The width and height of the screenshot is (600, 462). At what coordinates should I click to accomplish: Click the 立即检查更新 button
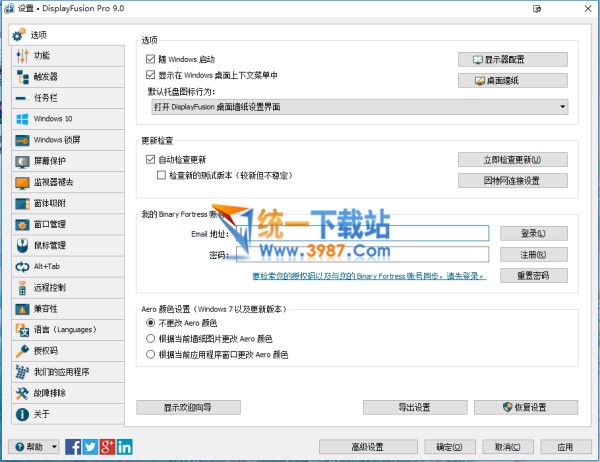512,160
